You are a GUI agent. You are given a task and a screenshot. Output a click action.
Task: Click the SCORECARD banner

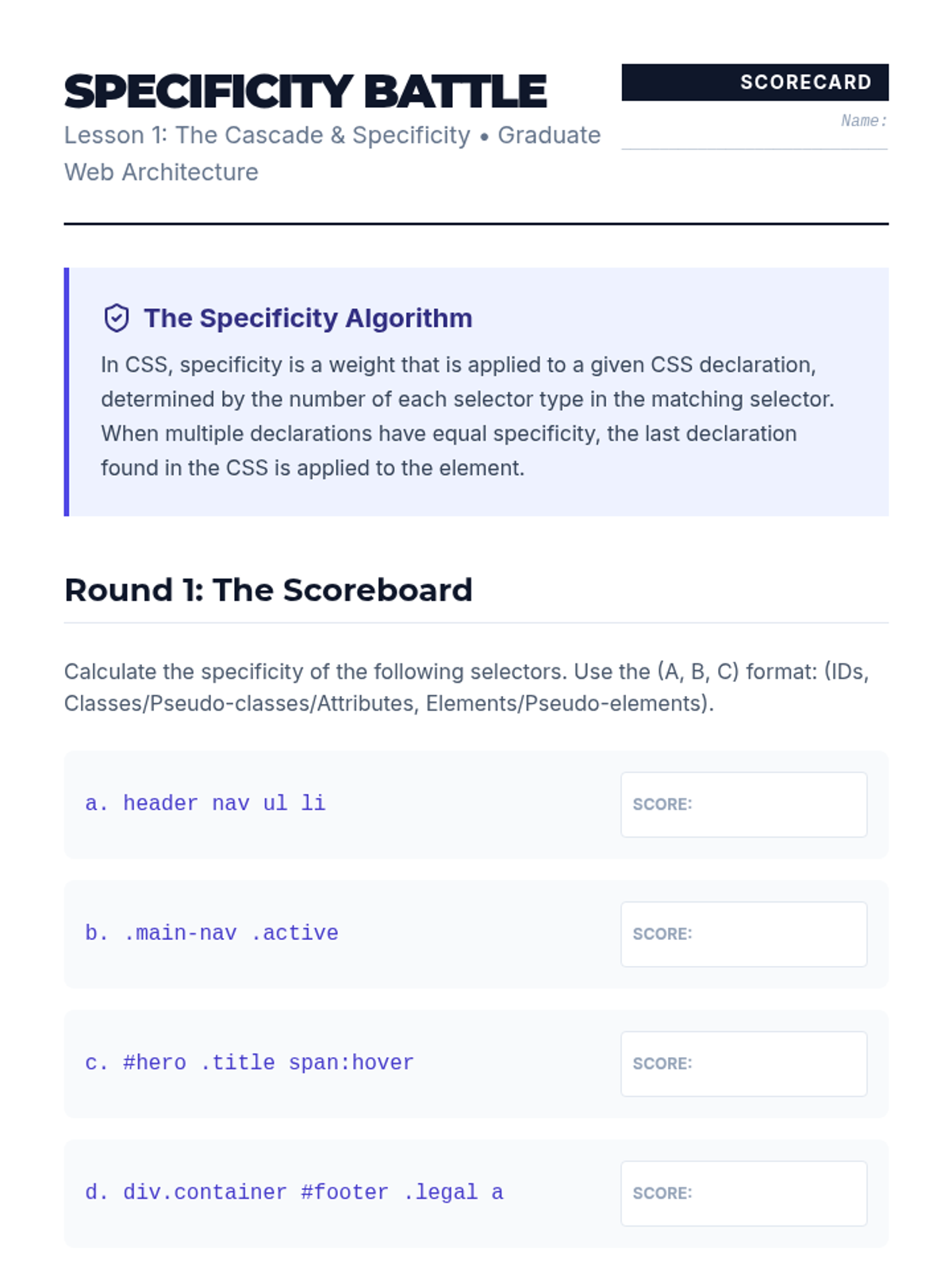click(754, 83)
